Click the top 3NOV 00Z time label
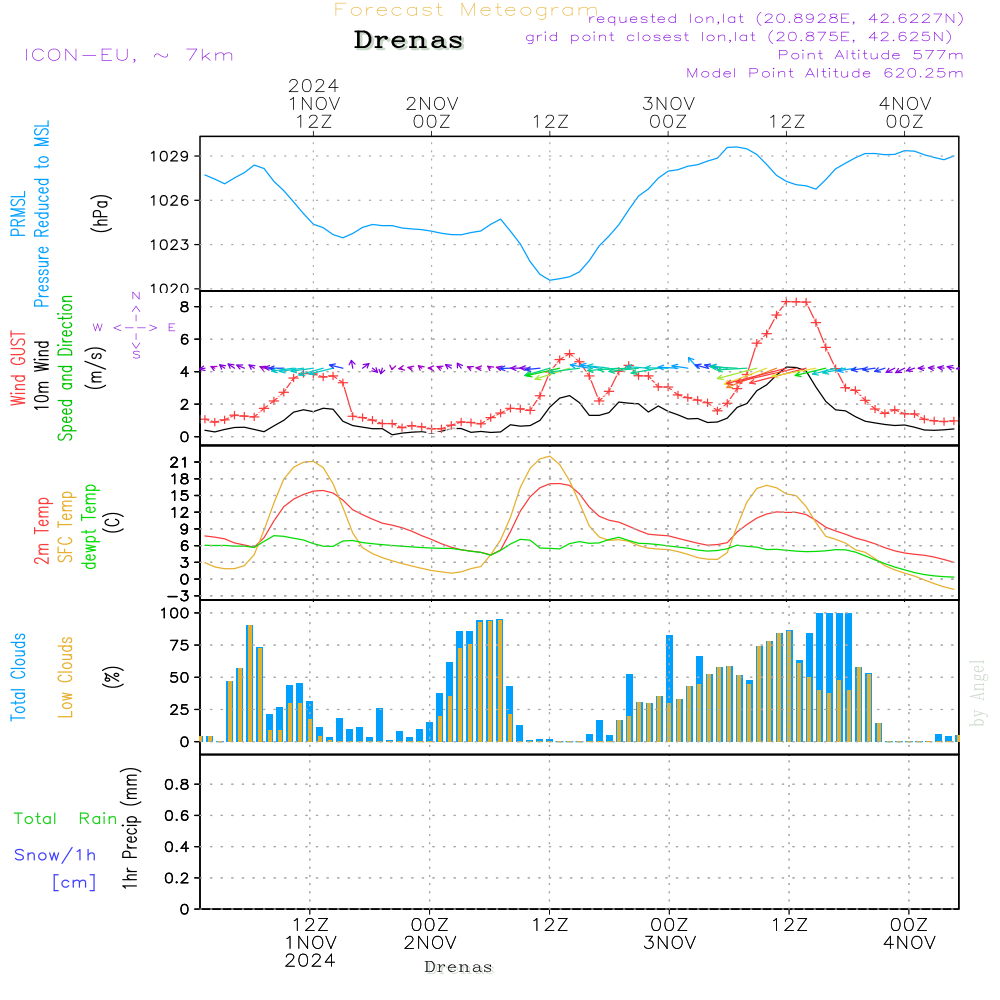The image size is (1000, 1000). coord(668,112)
